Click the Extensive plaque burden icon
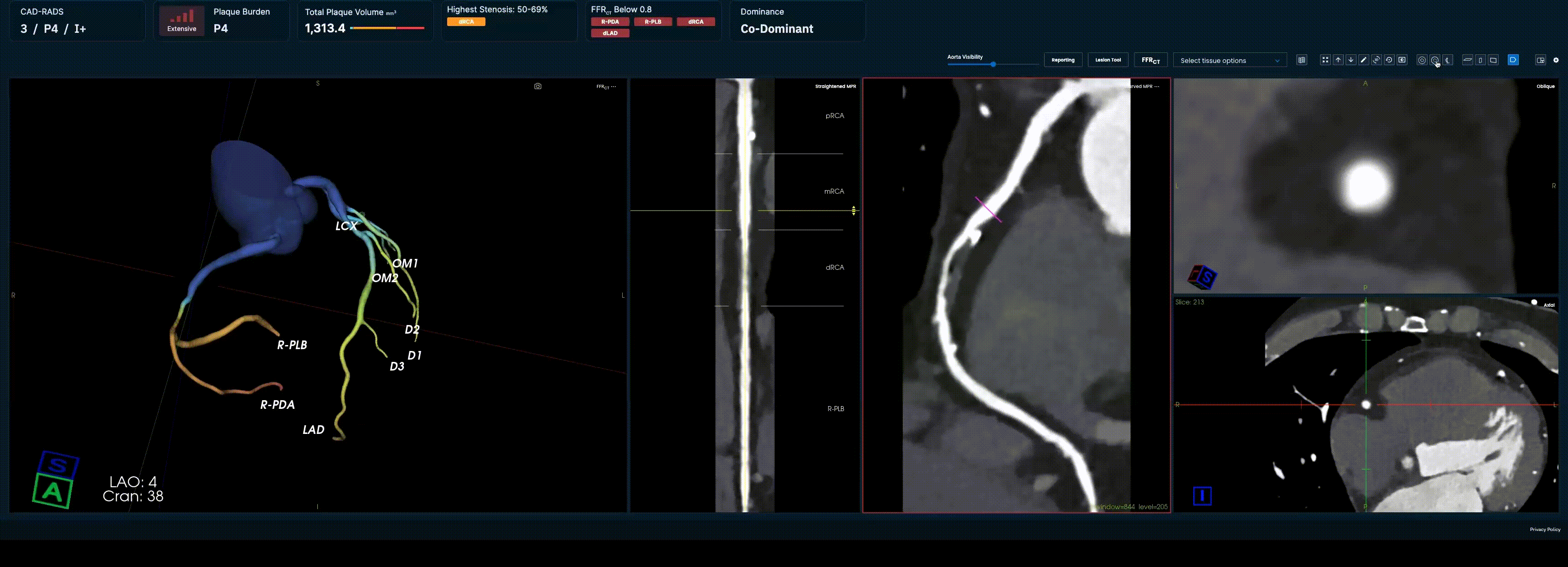This screenshot has width=1568, height=567. pos(181,21)
